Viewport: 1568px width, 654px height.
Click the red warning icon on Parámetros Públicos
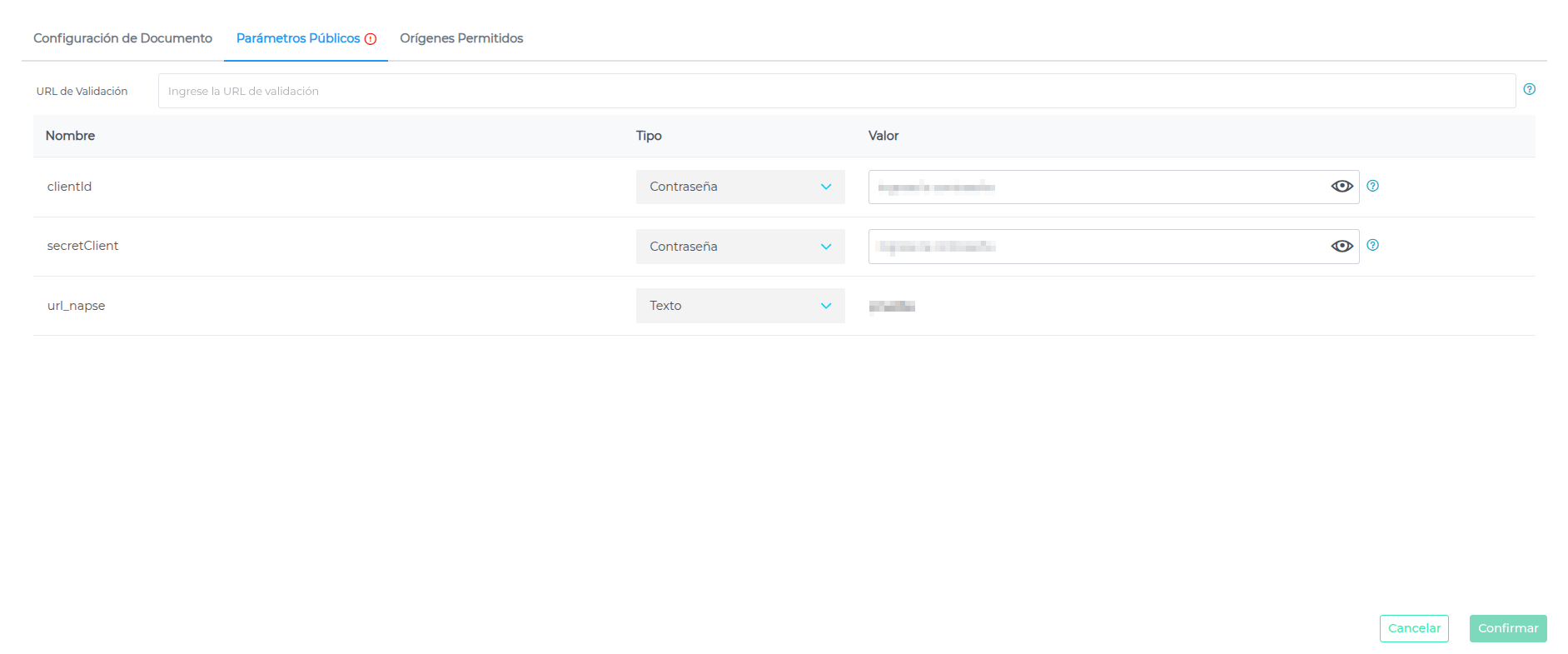(x=371, y=39)
